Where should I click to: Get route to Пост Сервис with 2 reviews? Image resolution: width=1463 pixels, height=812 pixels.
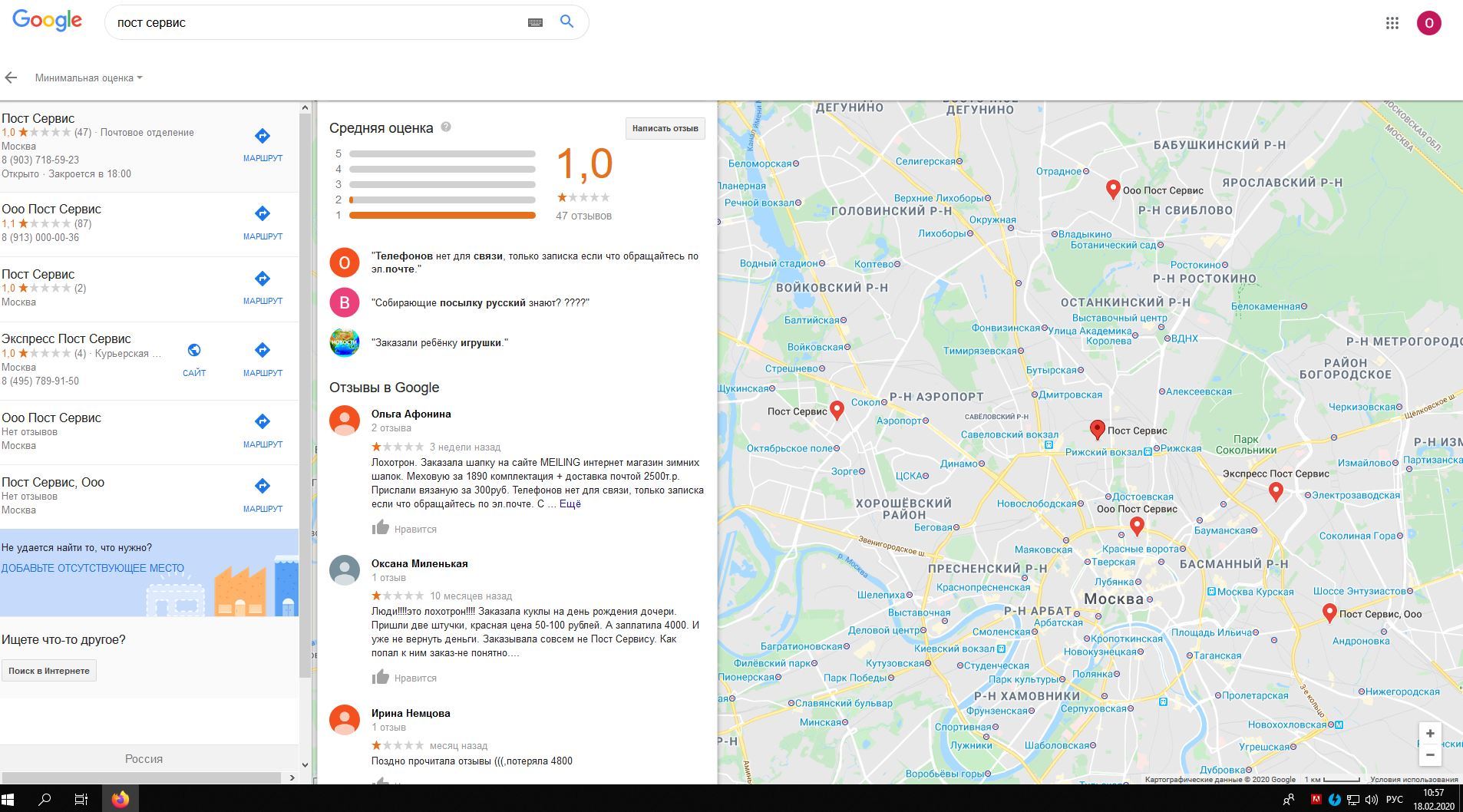click(263, 287)
